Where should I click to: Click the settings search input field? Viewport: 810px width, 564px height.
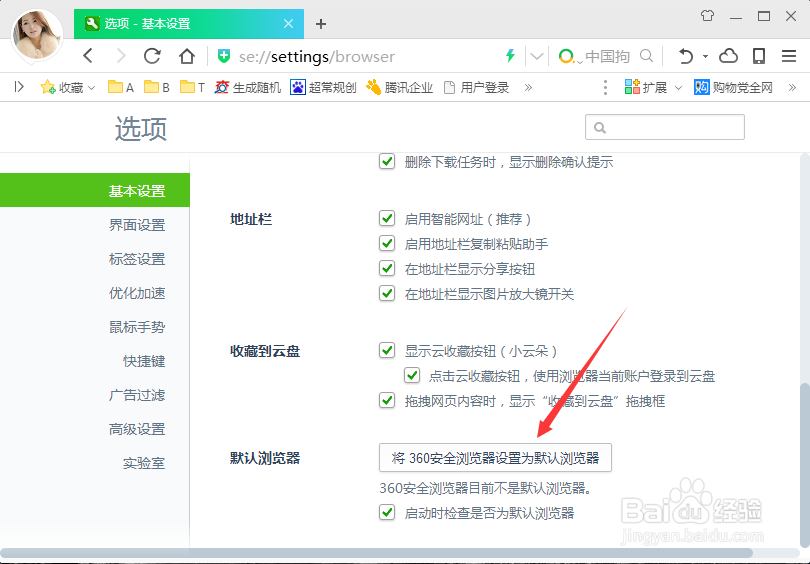(x=665, y=127)
